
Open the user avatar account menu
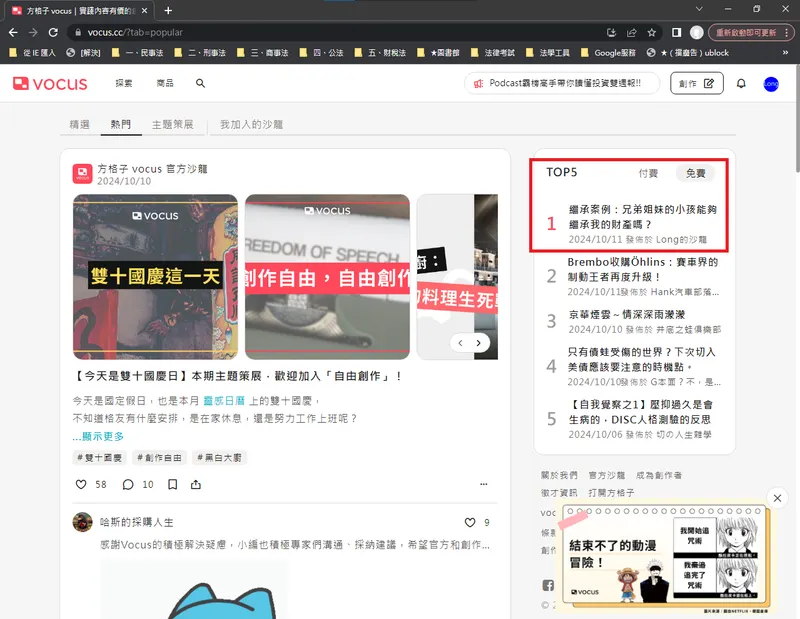(x=771, y=84)
